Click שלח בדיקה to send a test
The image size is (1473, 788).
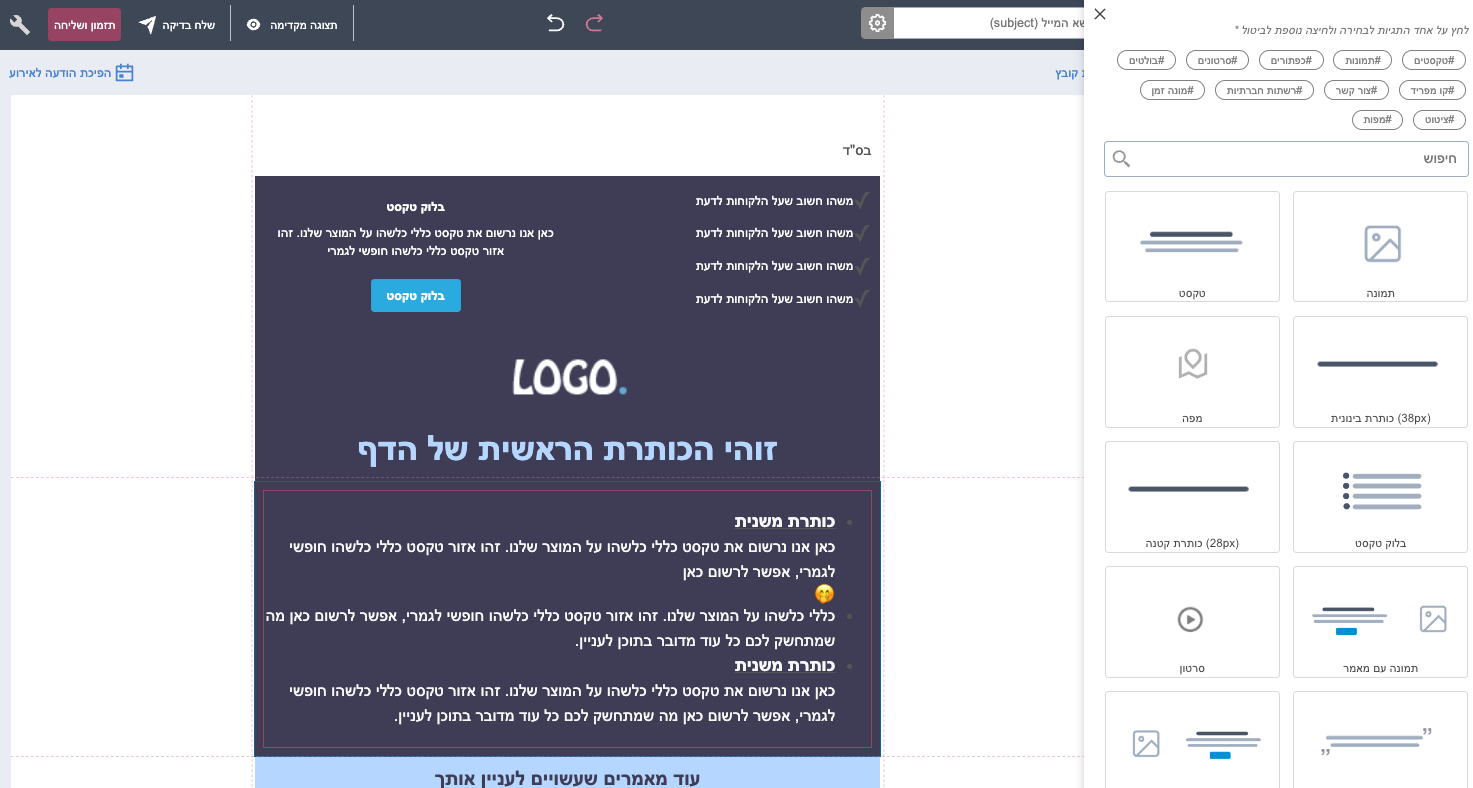180,25
